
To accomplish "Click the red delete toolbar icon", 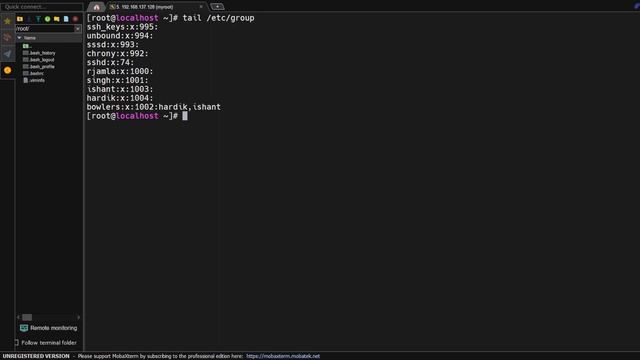I will (76, 19).
